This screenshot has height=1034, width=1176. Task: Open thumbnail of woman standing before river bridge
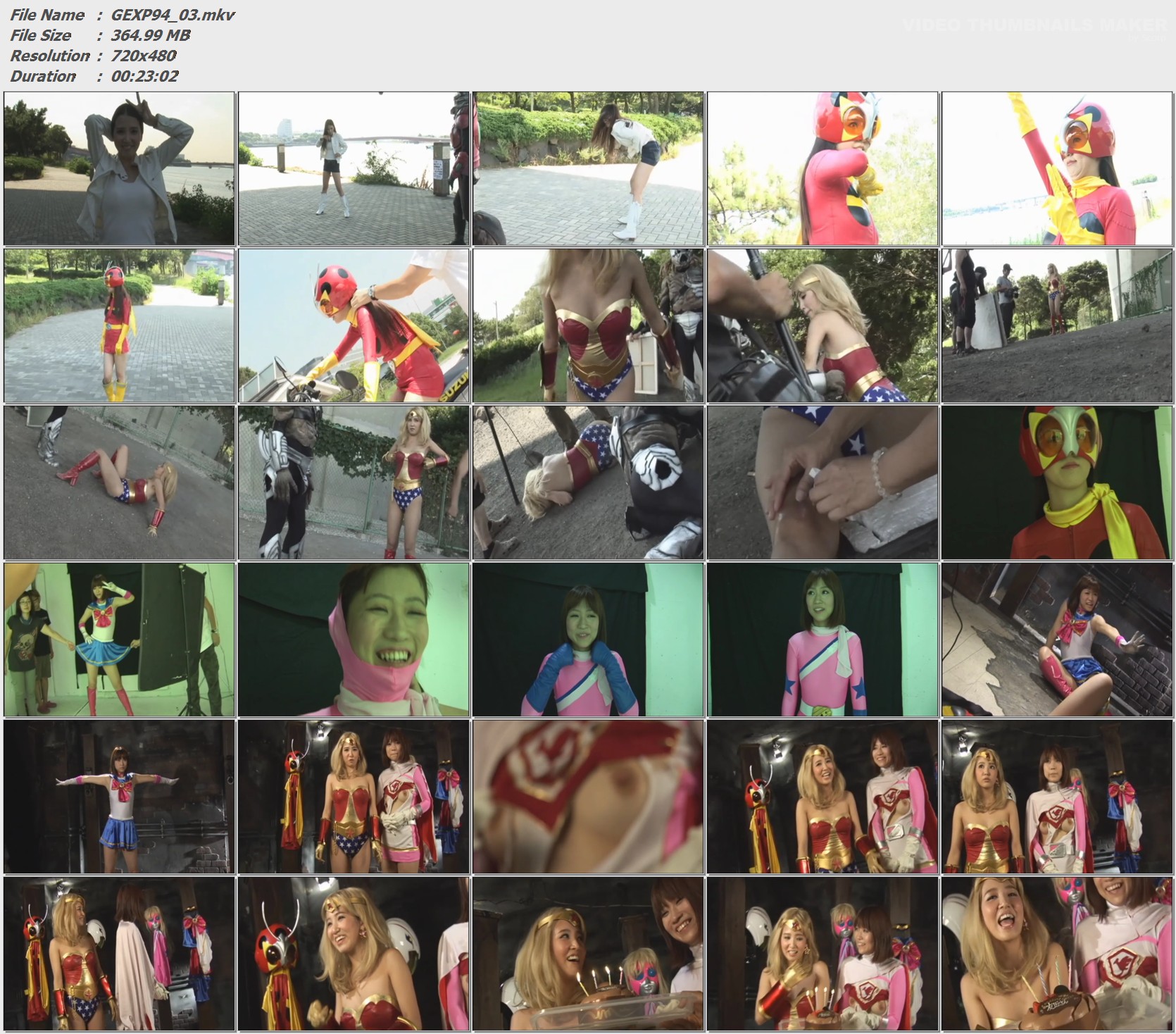point(354,168)
